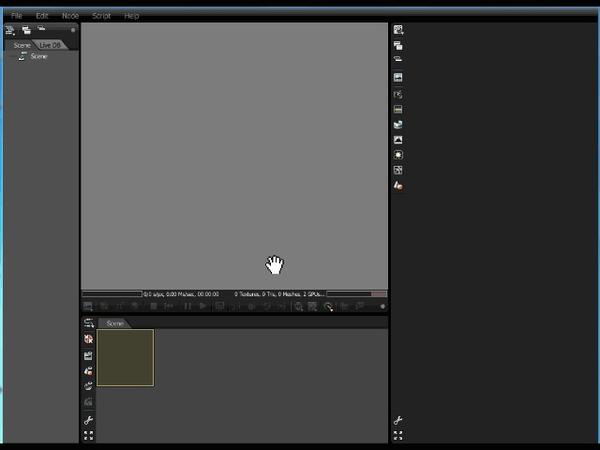Click the dimmed icon above the node graph wrench

coord(88,402)
